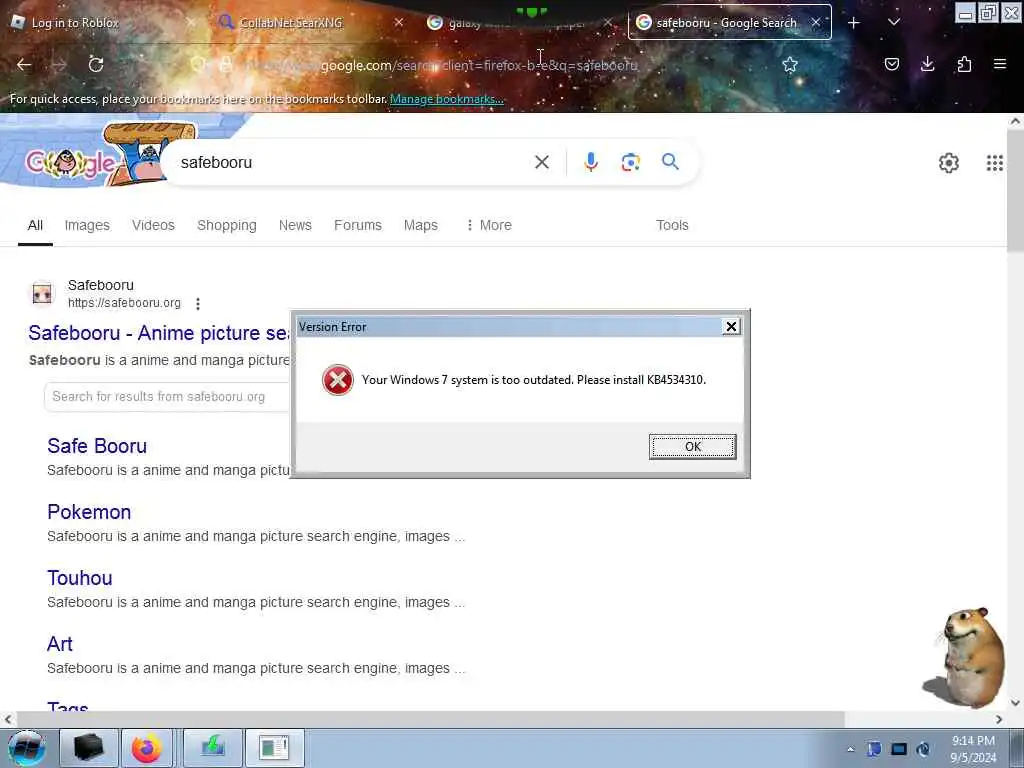This screenshot has height=768, width=1024.
Task: Select the News search filter
Action: [x=295, y=225]
